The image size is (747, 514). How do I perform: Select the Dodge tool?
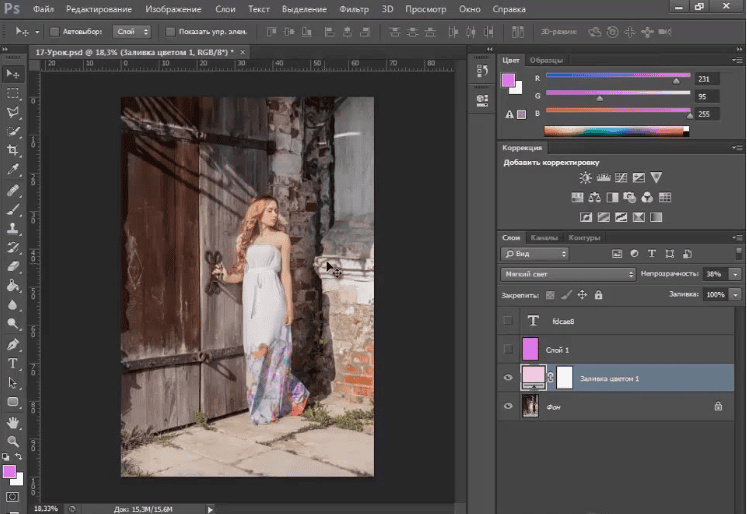pos(13,324)
